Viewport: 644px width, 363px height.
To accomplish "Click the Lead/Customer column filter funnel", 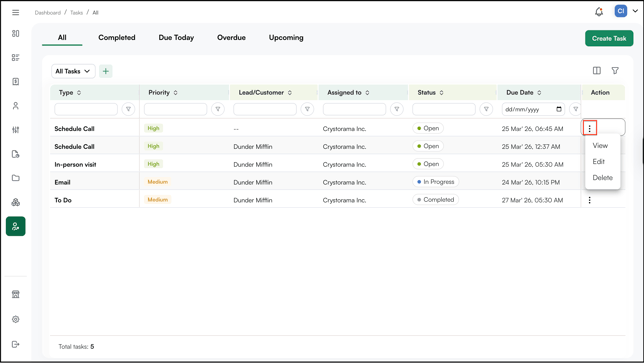I will (307, 109).
